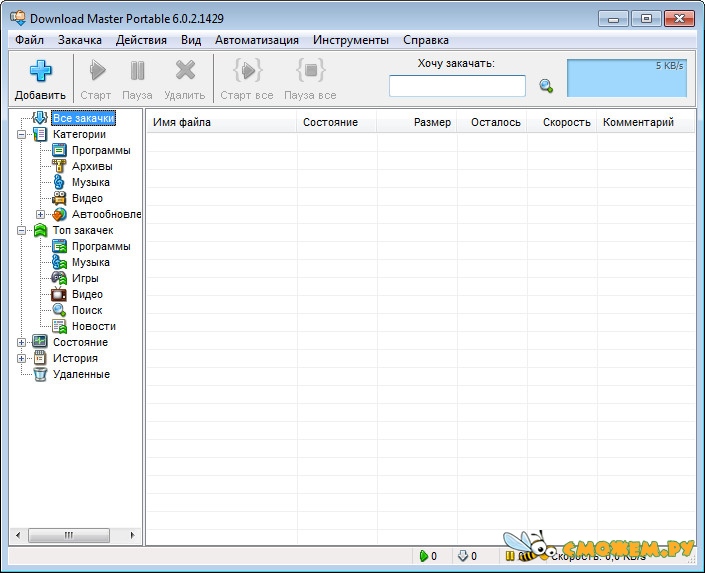Maximize the Download Master window
The width and height of the screenshot is (705, 573).
click(x=646, y=19)
